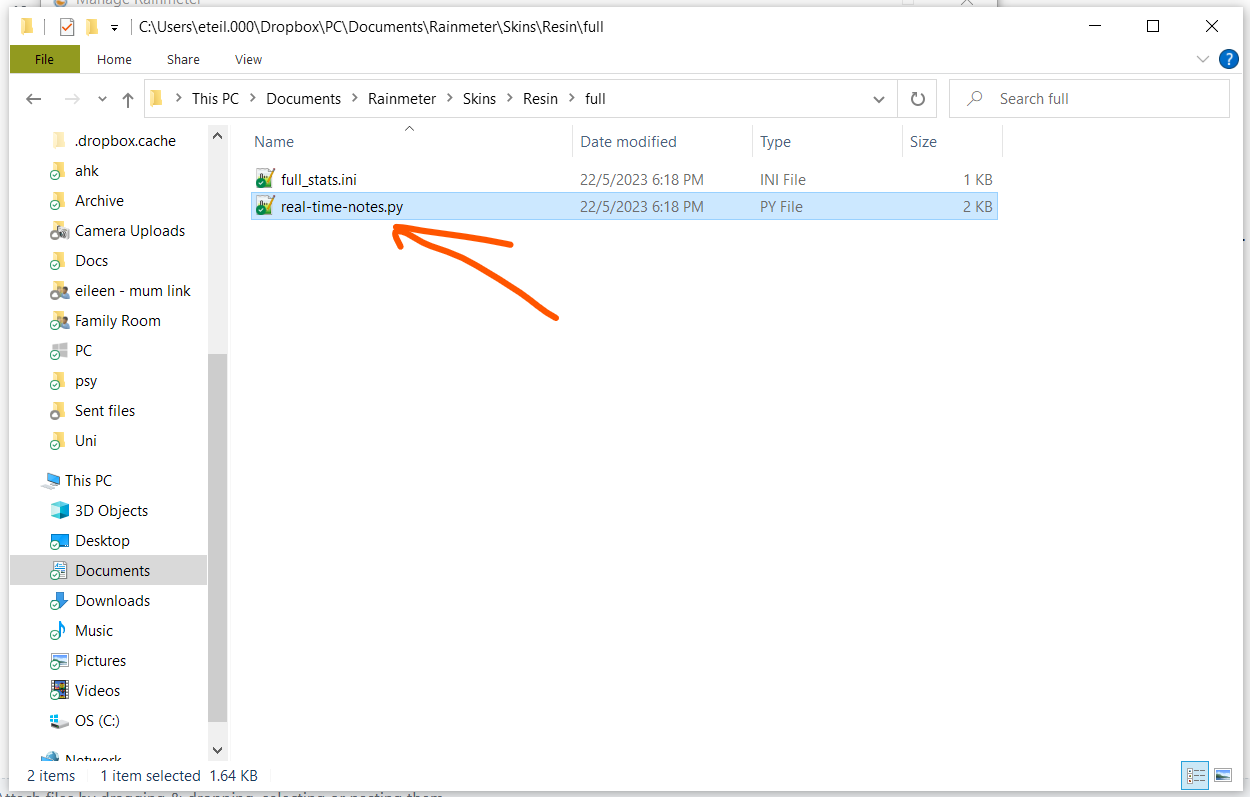This screenshot has width=1250, height=797.
Task: Click the Search full input box
Action: pos(1089,99)
